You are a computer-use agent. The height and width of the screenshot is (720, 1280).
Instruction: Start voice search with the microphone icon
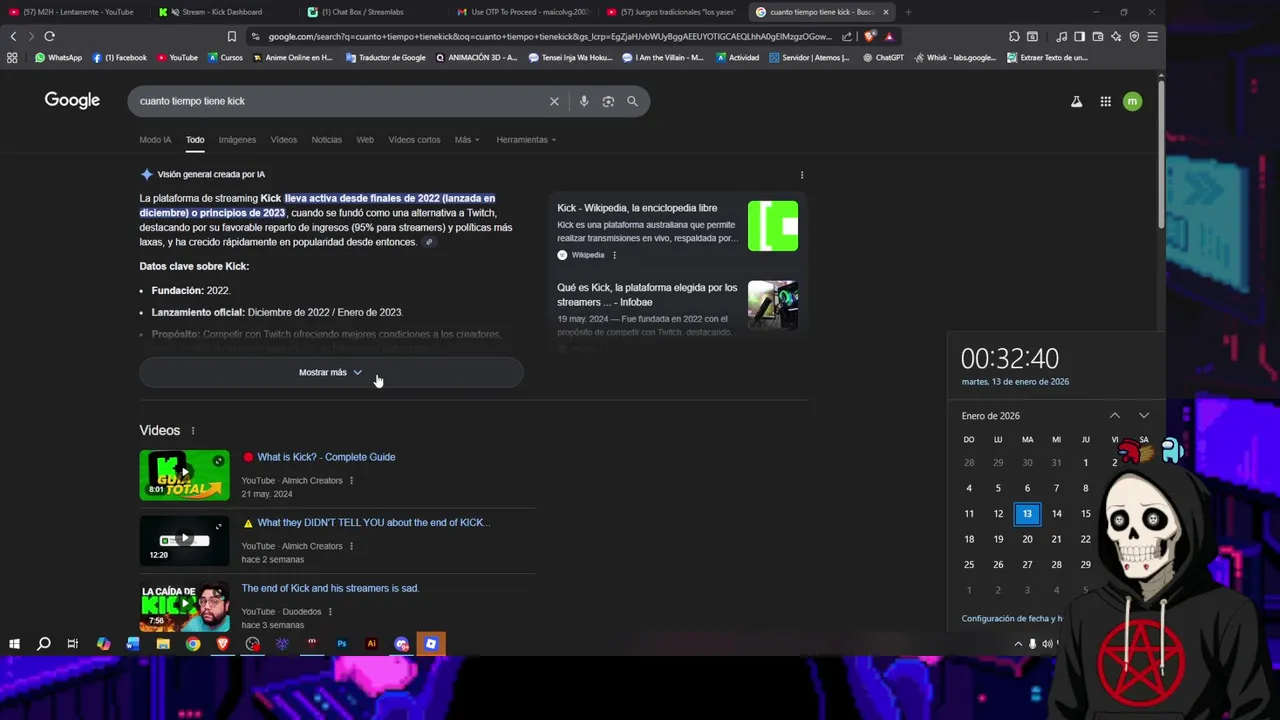(584, 101)
